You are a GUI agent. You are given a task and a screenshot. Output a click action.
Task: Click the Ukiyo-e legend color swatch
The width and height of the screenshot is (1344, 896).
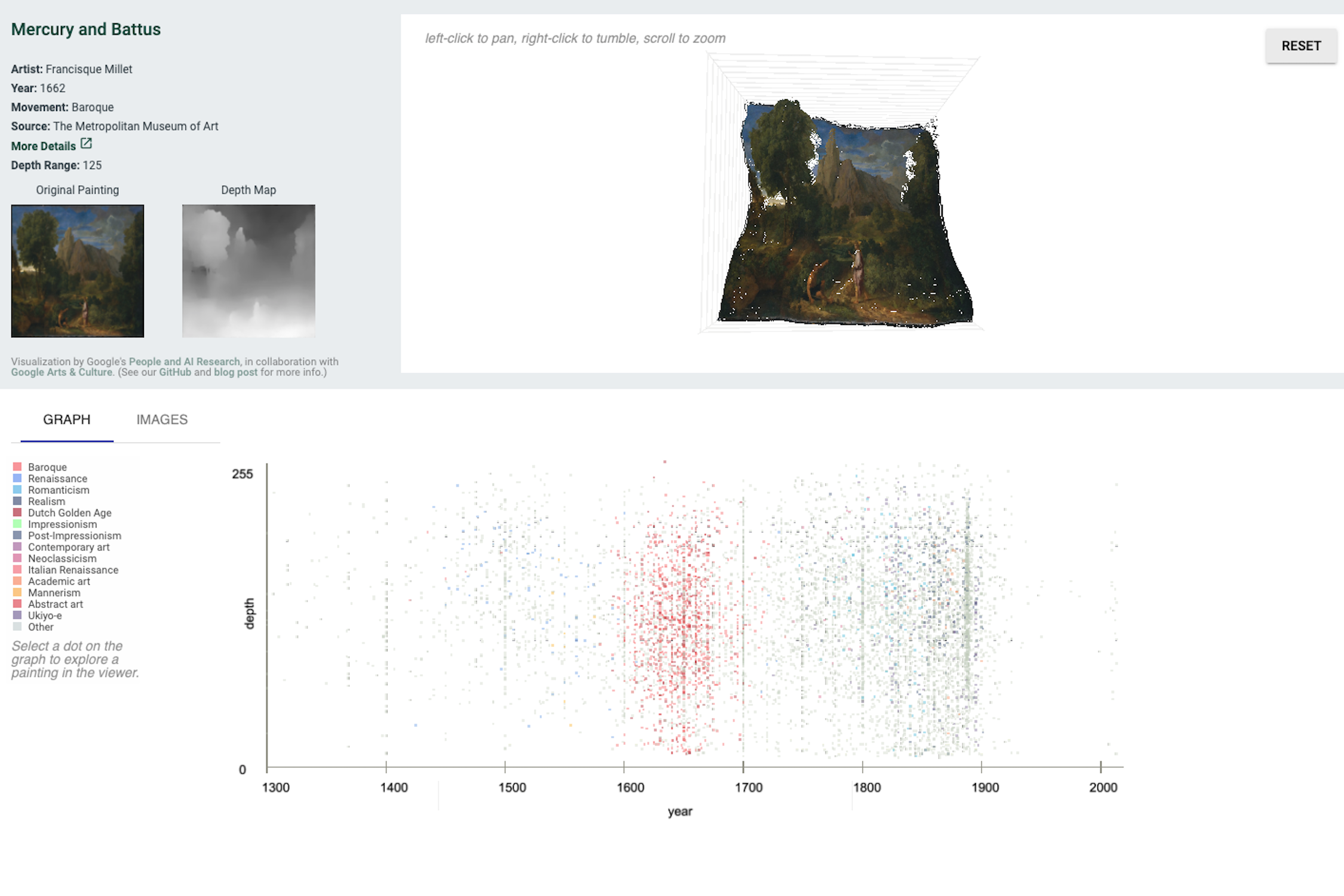[x=17, y=615]
